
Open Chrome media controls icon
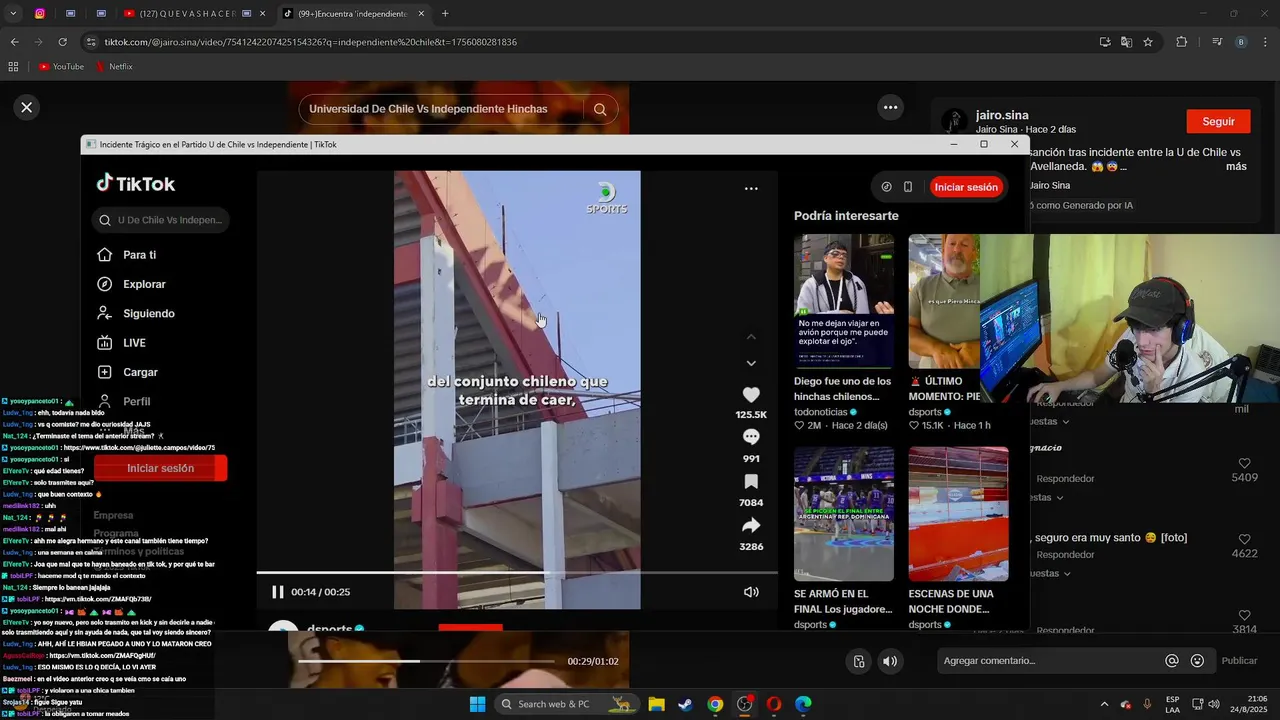pyautogui.click(x=1217, y=42)
